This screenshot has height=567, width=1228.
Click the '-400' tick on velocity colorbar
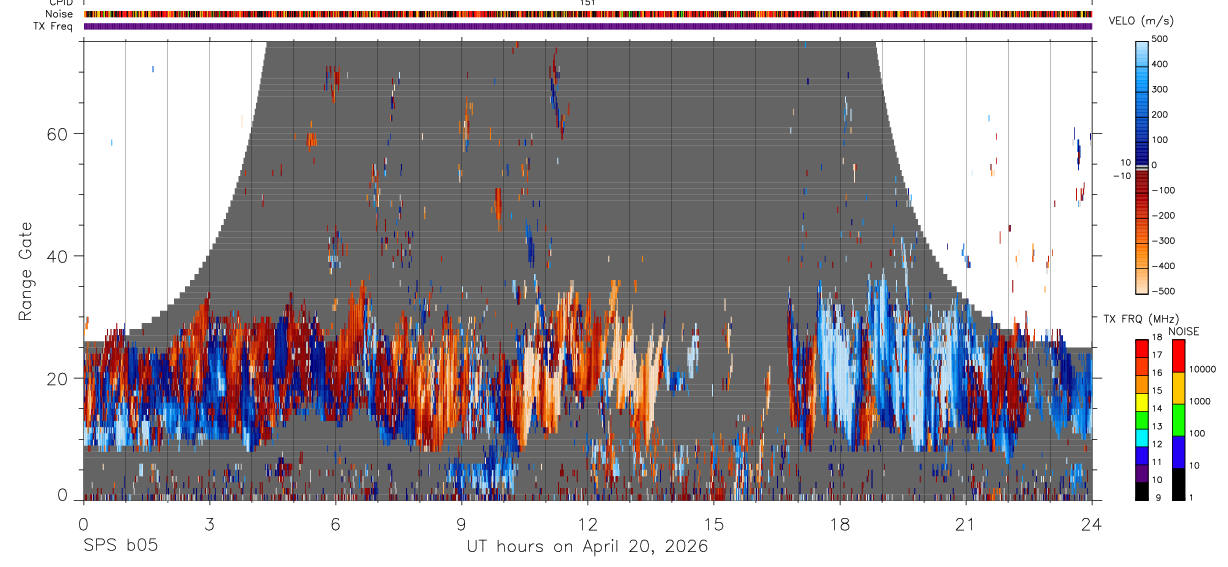pos(1164,266)
